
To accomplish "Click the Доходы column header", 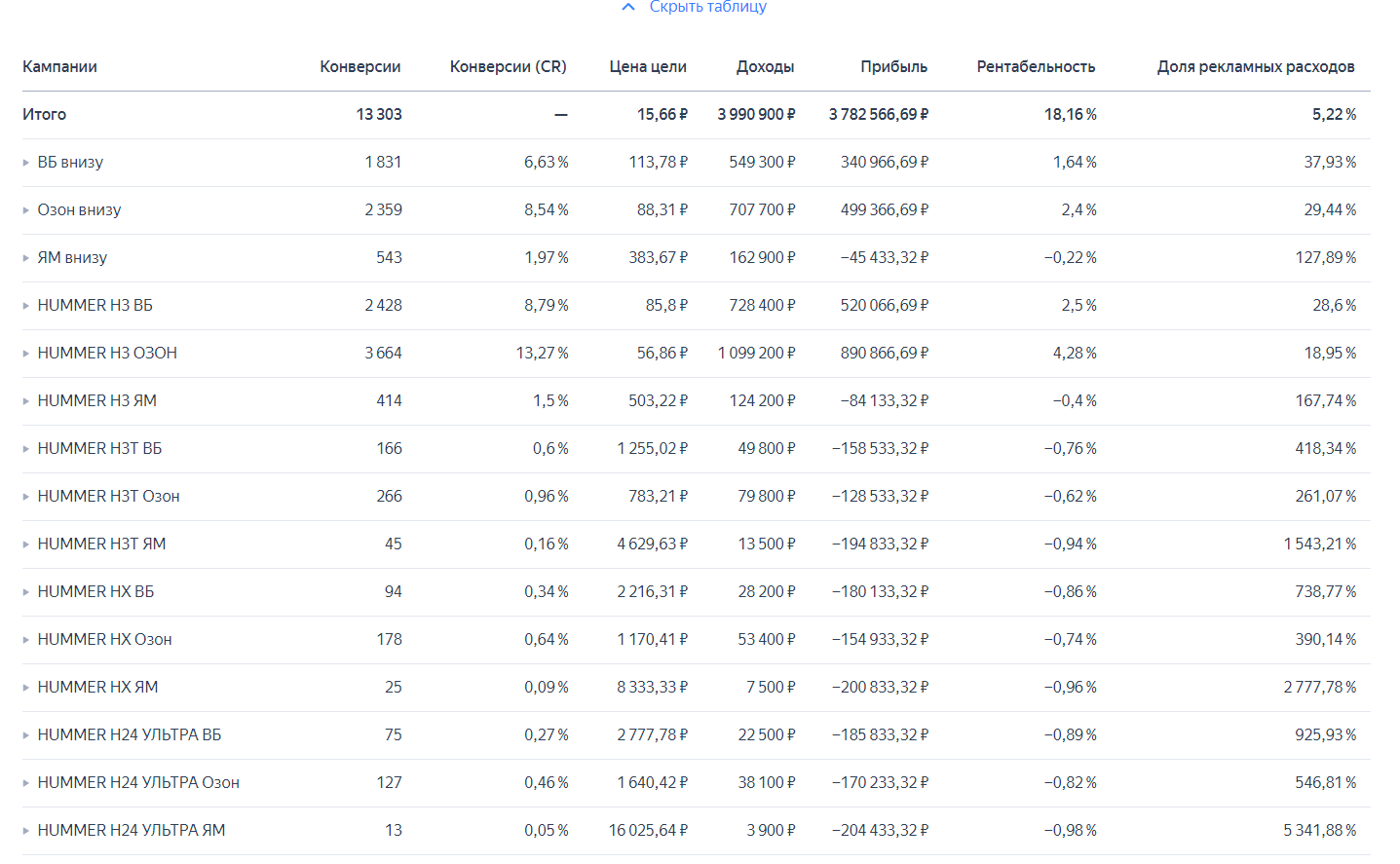I will coord(765,66).
